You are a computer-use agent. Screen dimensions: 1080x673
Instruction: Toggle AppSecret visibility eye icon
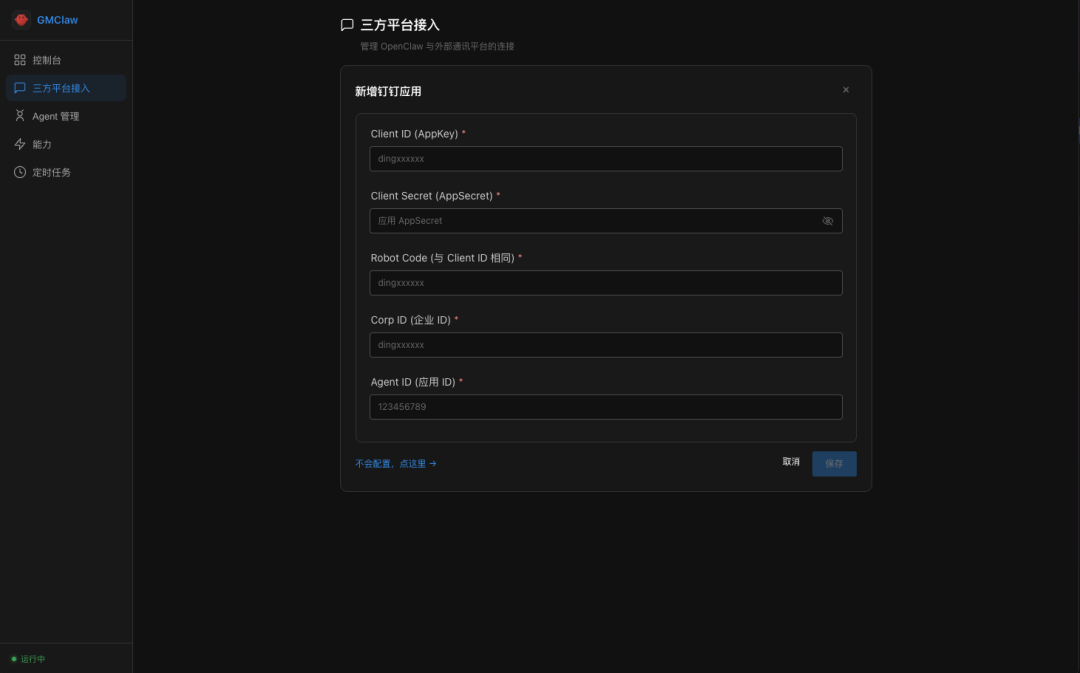coord(828,221)
